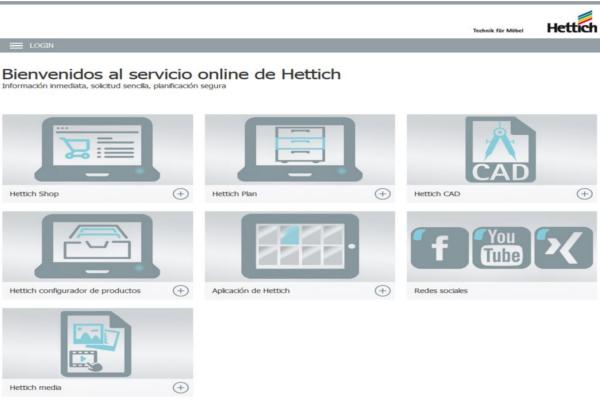Expand Hettich configurador de productos plus button
600x400 pixels.
click(181, 291)
